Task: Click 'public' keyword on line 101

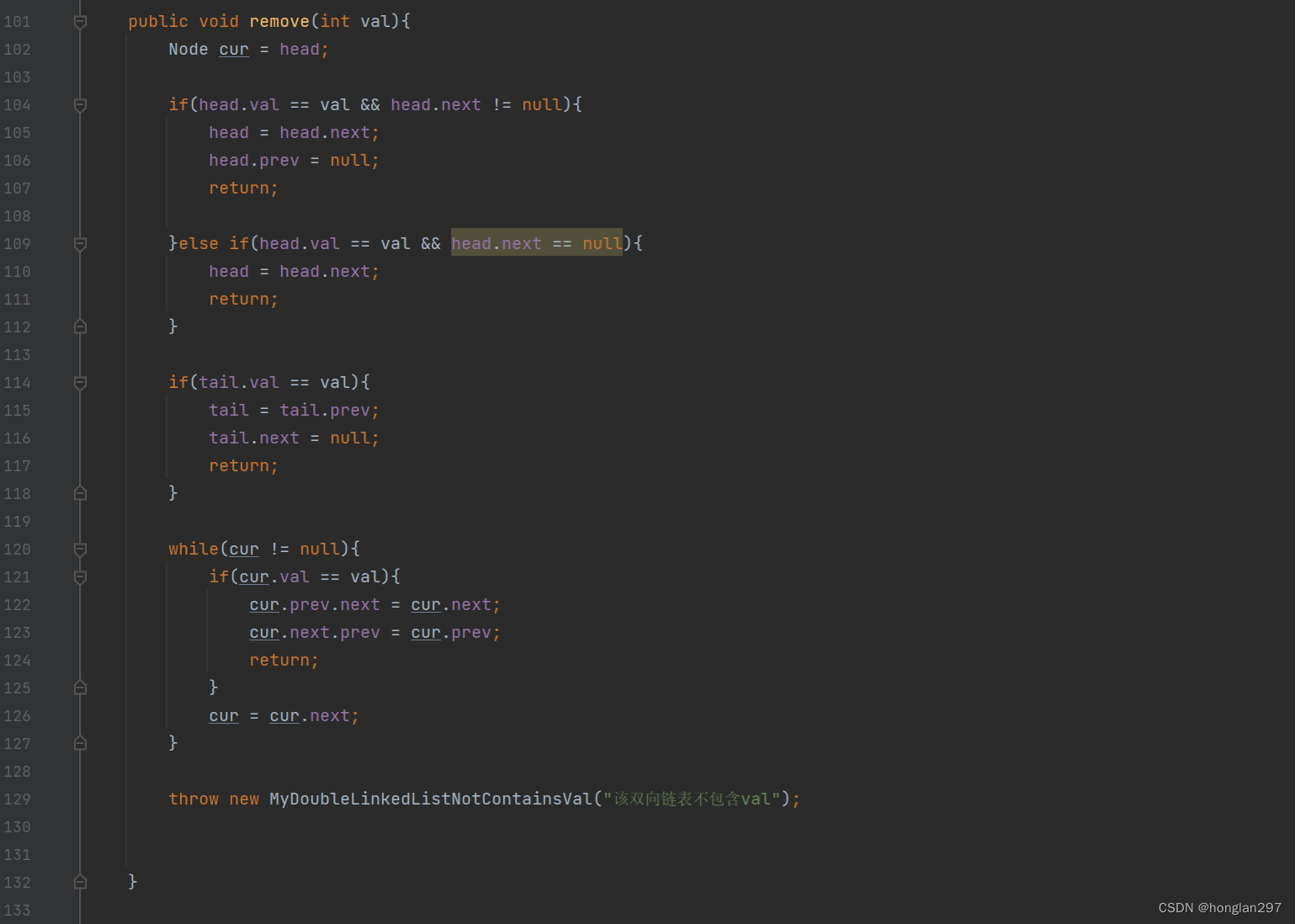Action: point(158,21)
